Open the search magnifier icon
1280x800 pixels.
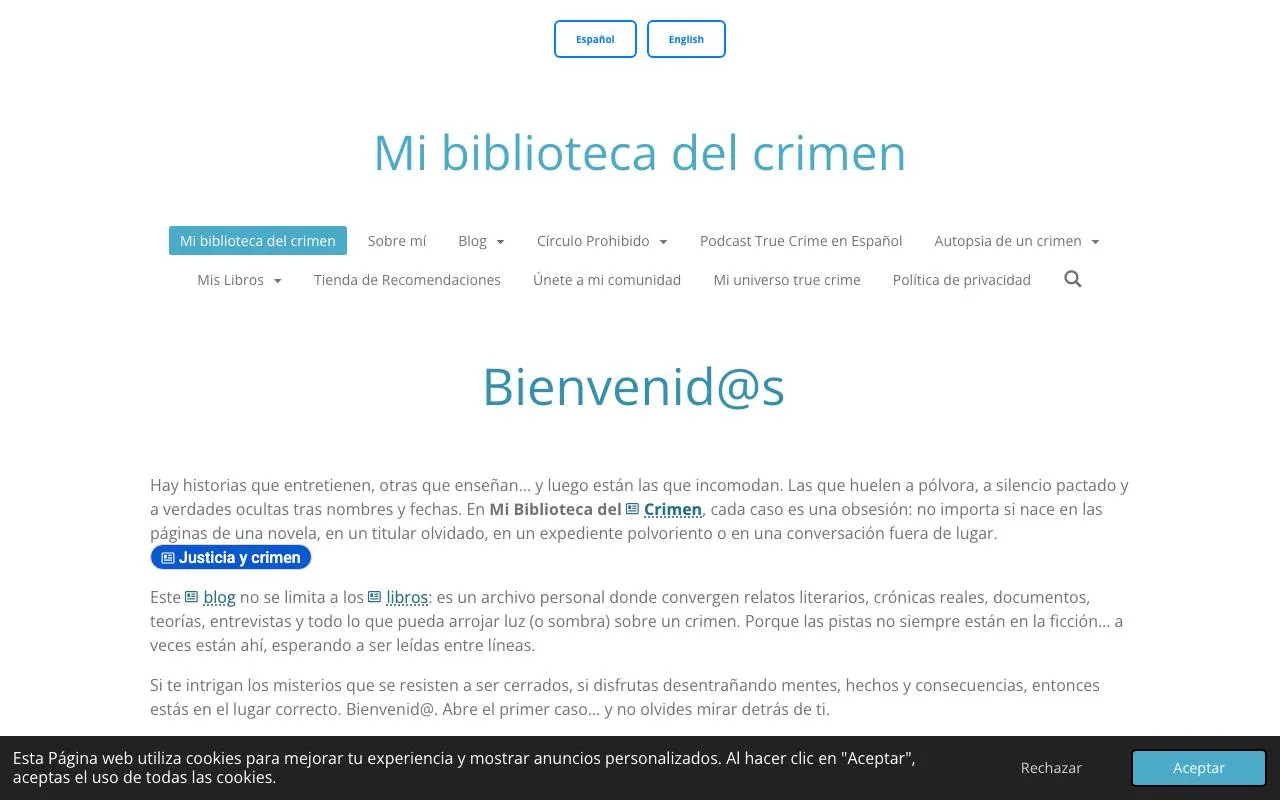pyautogui.click(x=1073, y=279)
